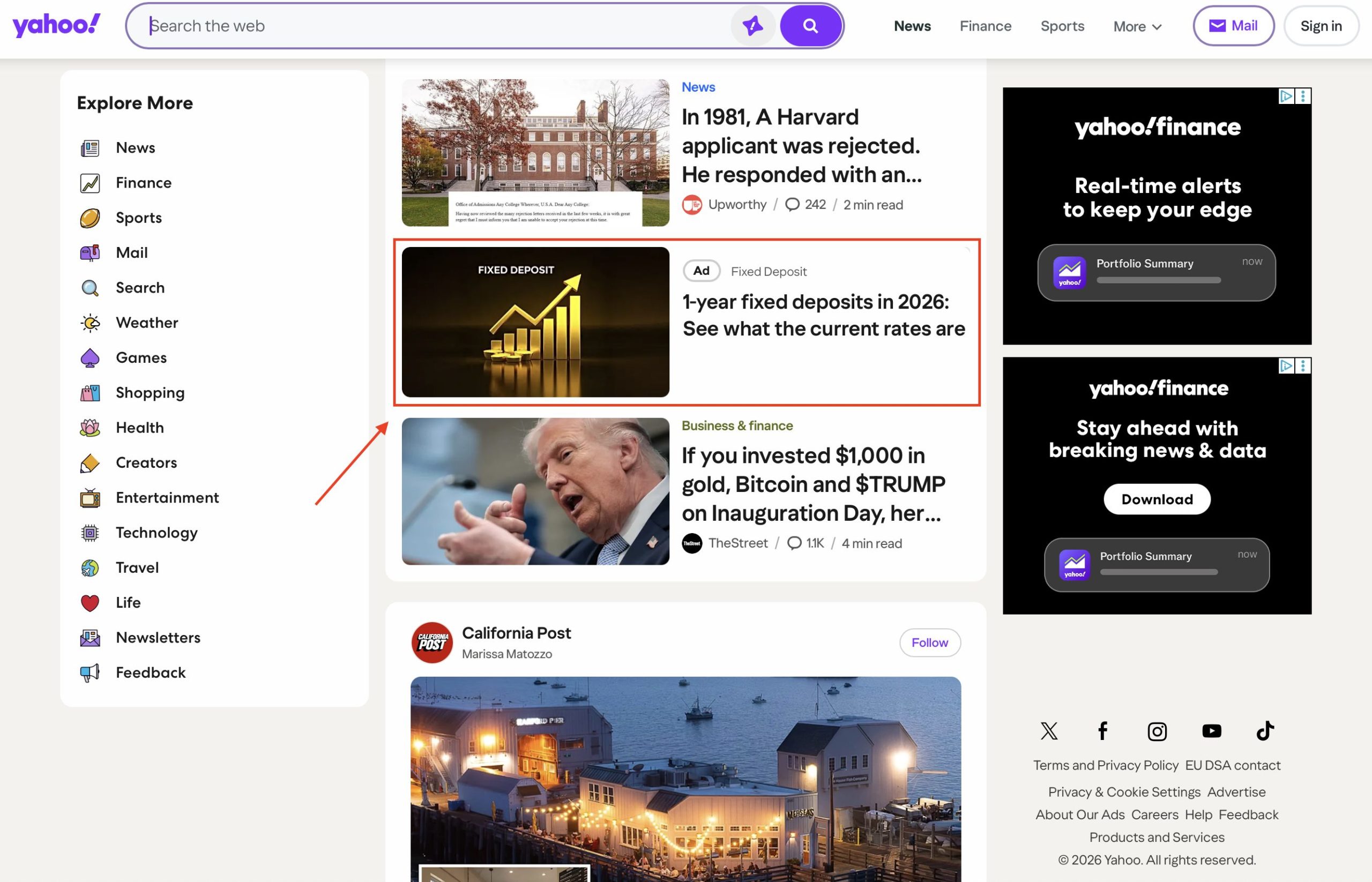Viewport: 1372px width, 882px height.
Task: Click the Search magnifier icon in sidebar
Action: click(x=90, y=288)
